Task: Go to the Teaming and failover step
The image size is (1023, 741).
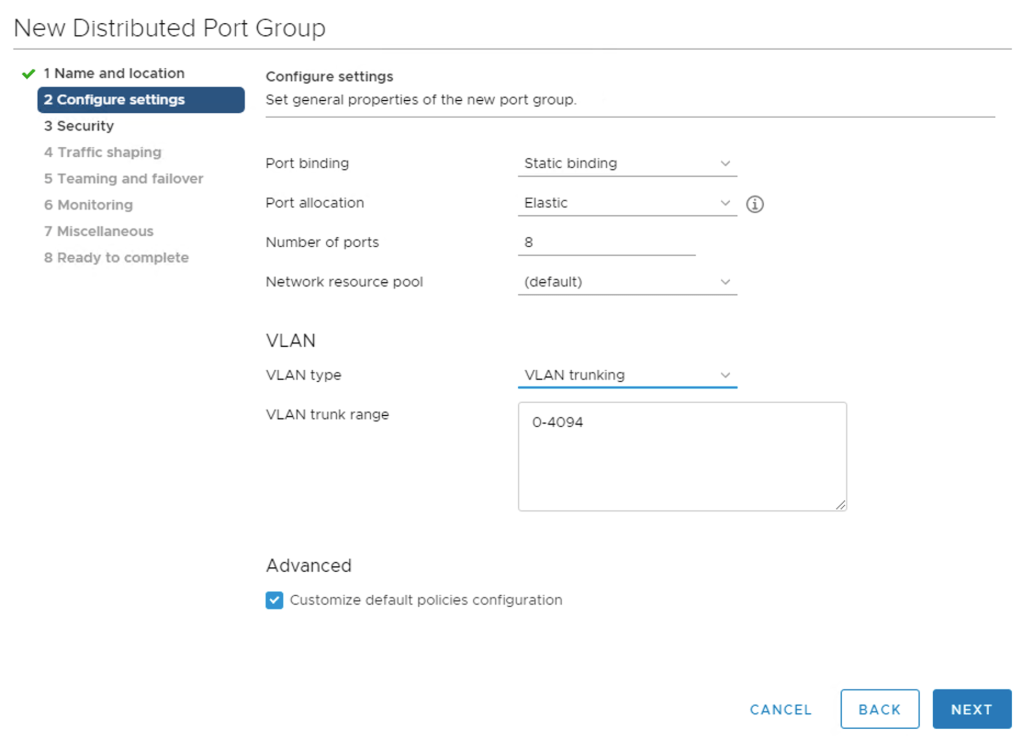Action: click(x=123, y=178)
